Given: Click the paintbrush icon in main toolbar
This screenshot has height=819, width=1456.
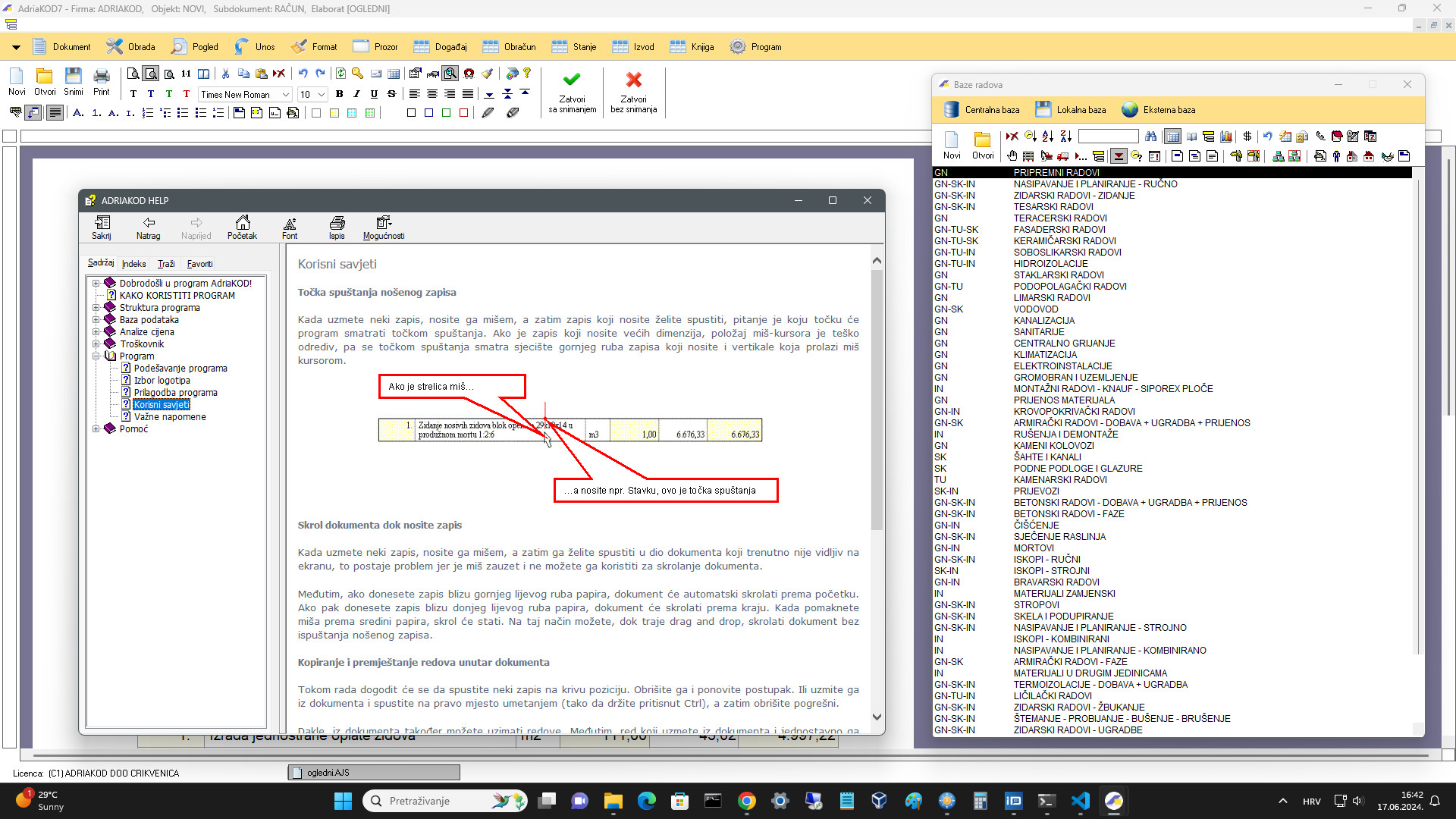Looking at the screenshot, I should [487, 74].
